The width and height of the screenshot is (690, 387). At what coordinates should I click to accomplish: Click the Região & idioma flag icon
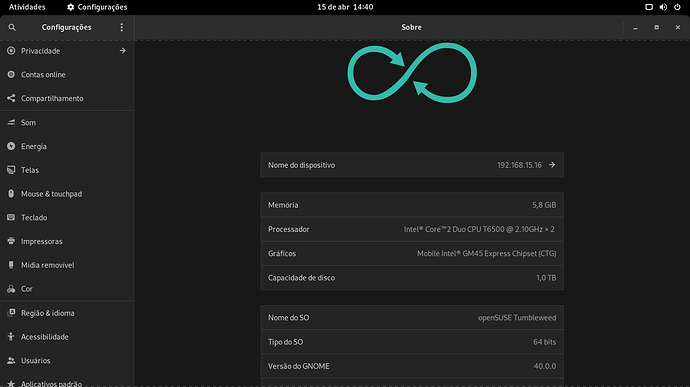[x=11, y=313]
